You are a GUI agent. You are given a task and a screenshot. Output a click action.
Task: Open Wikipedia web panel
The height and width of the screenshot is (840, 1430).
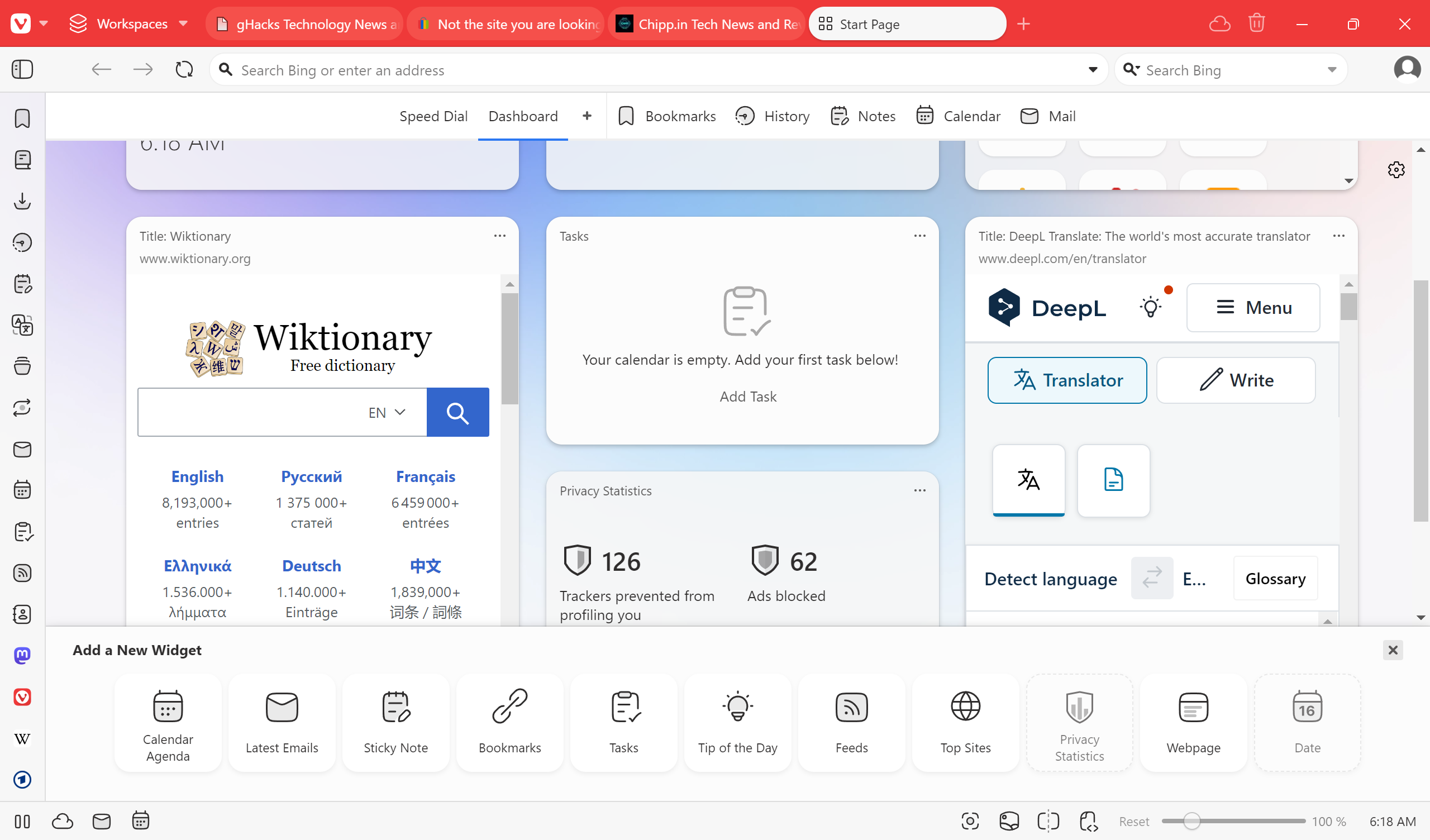click(22, 738)
